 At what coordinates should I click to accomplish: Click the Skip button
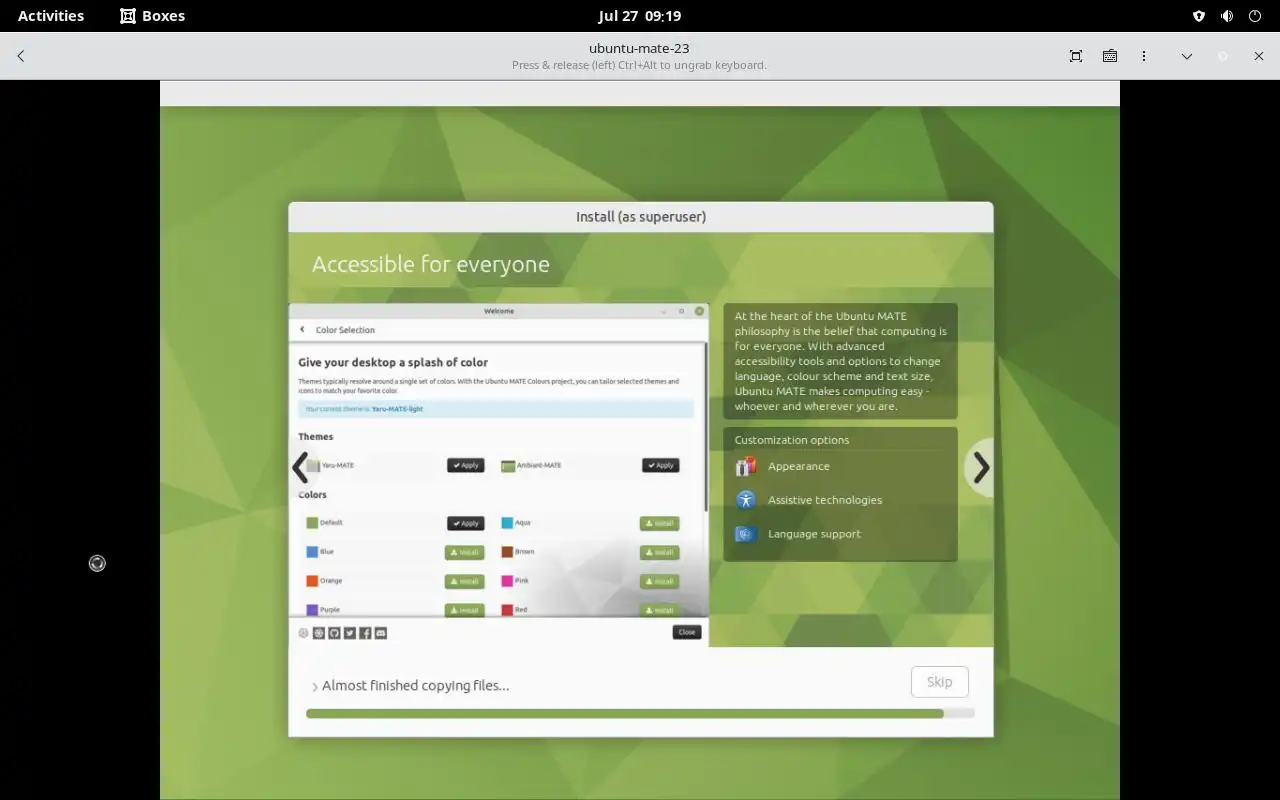pyautogui.click(x=939, y=682)
